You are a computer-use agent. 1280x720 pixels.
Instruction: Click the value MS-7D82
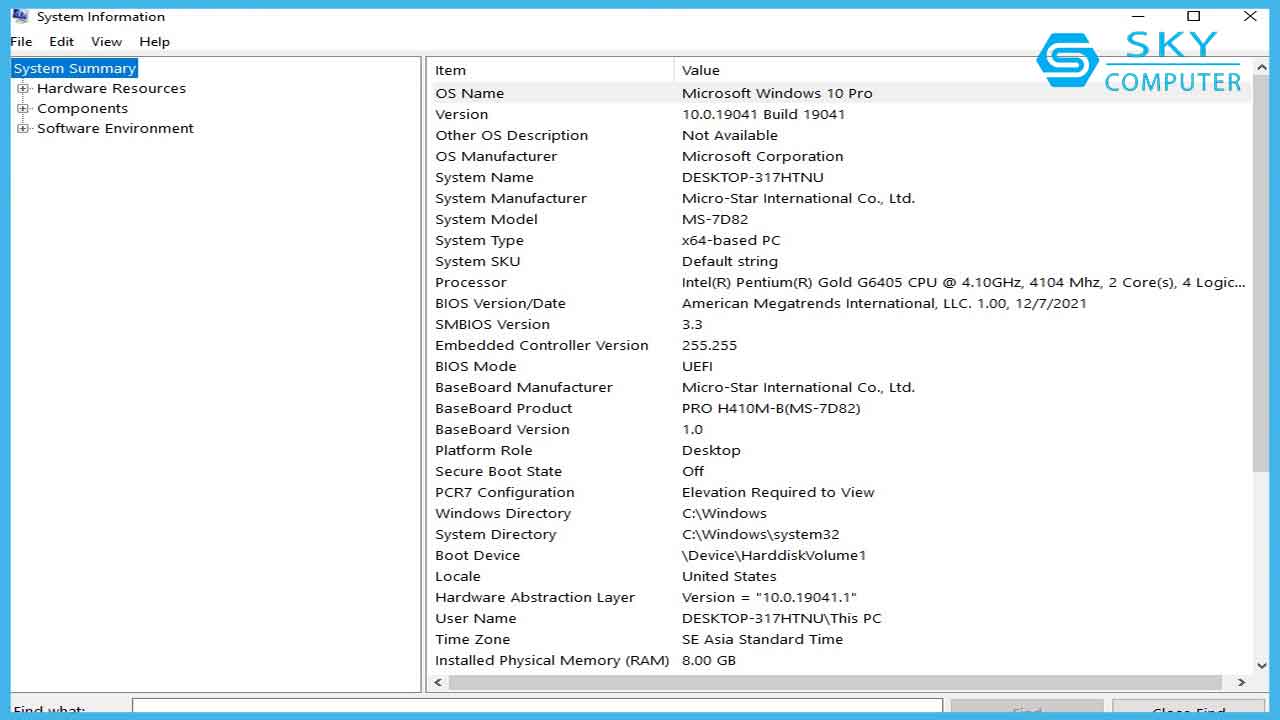click(714, 219)
